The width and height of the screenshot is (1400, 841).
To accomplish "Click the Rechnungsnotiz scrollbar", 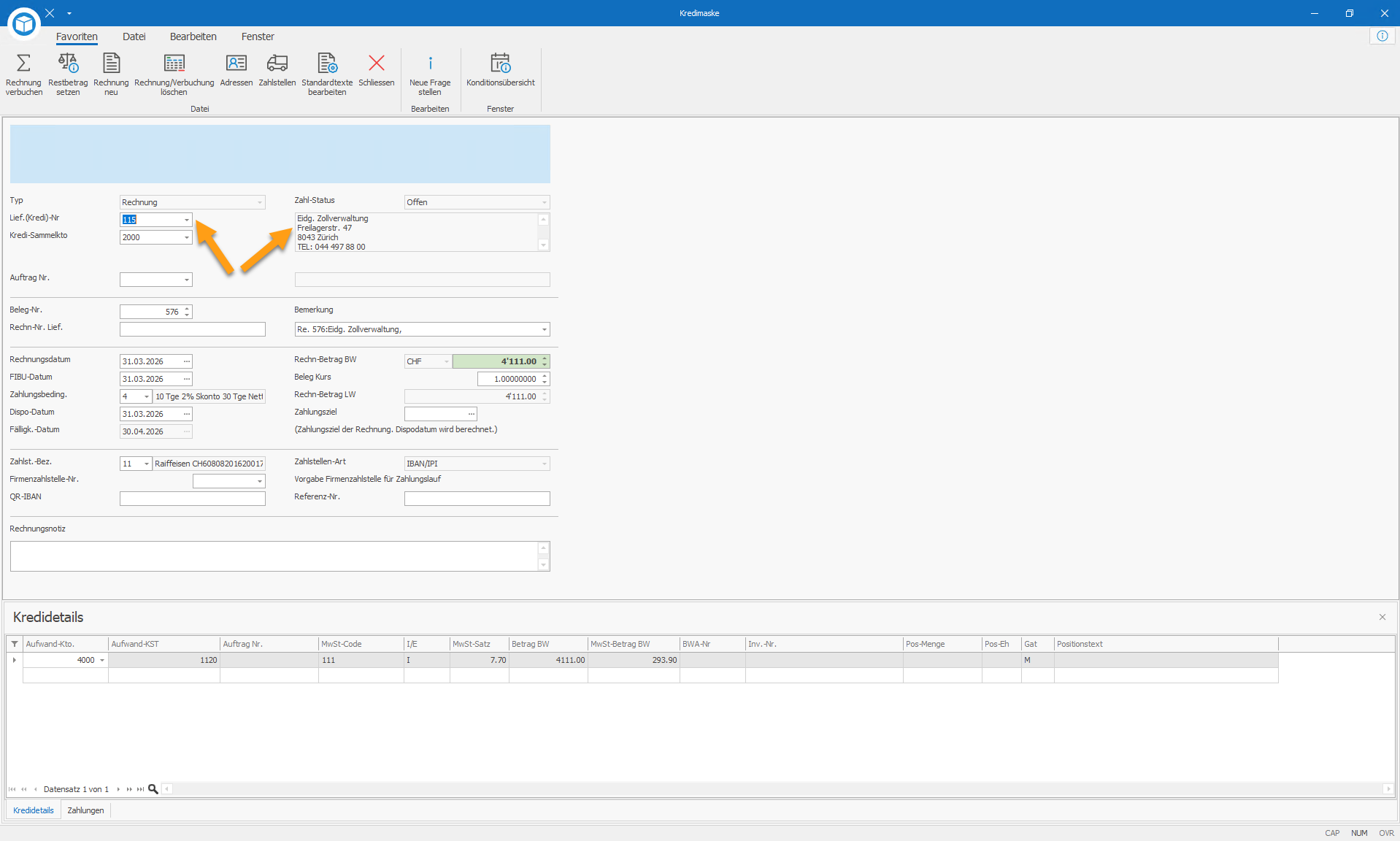I will (x=543, y=556).
